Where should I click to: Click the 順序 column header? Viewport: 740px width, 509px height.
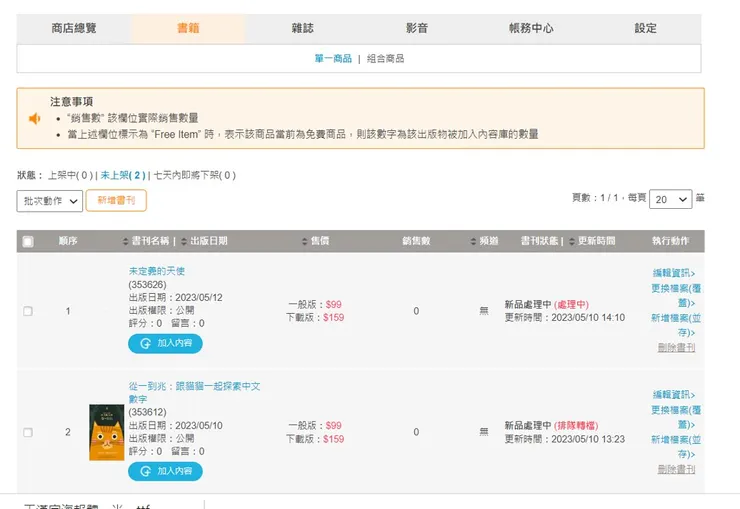pos(68,241)
